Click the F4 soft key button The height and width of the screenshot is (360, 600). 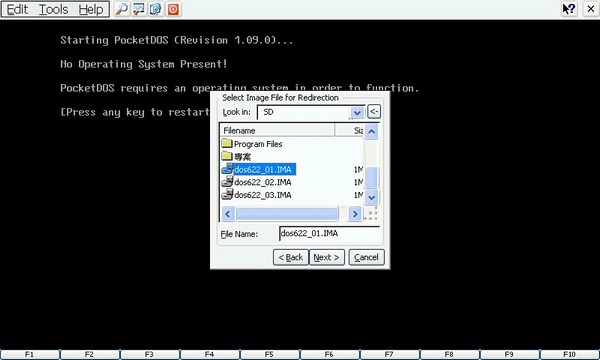point(209,355)
